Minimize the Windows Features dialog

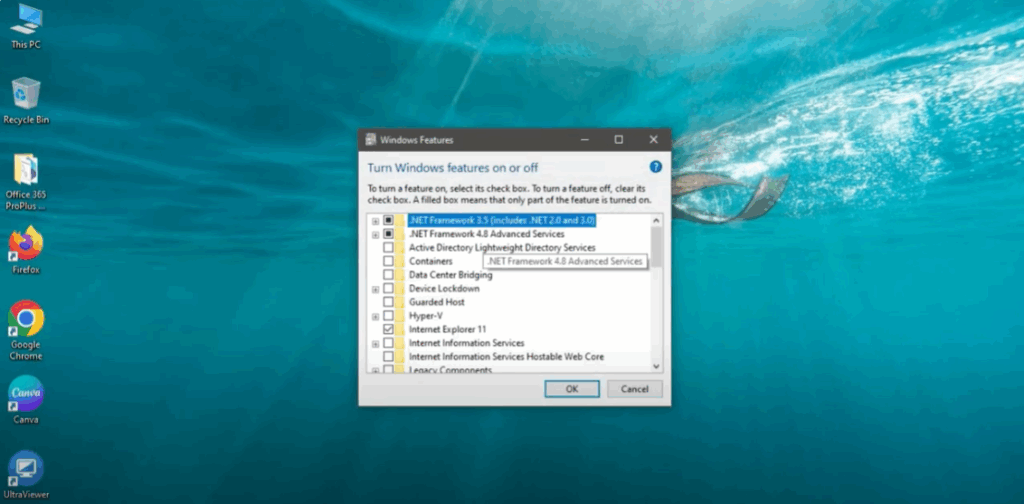(584, 140)
